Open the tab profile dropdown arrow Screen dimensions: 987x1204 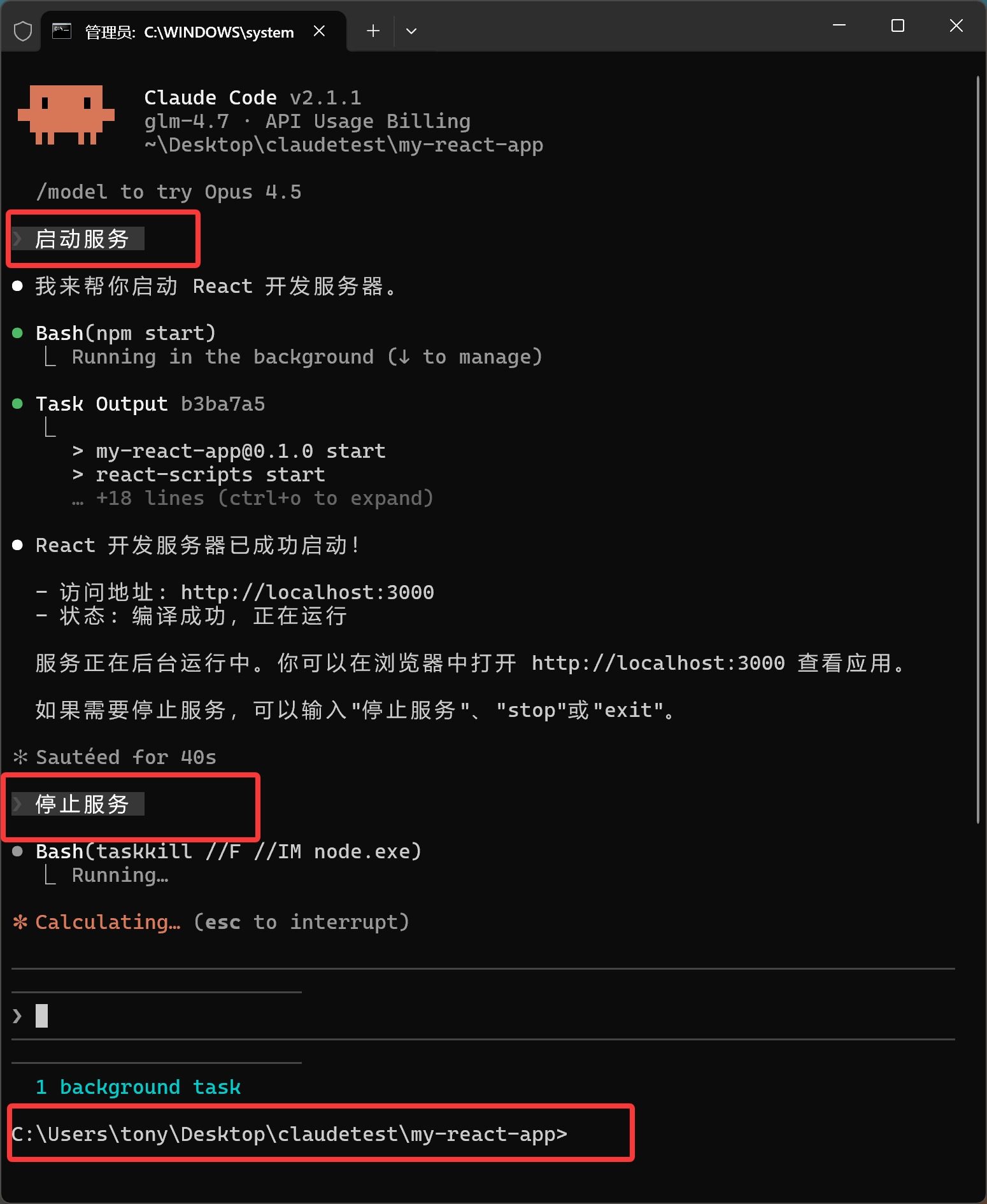(411, 31)
